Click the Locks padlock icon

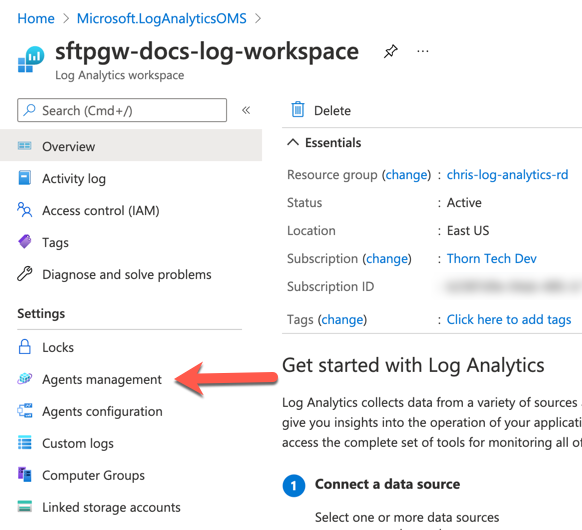(24, 347)
